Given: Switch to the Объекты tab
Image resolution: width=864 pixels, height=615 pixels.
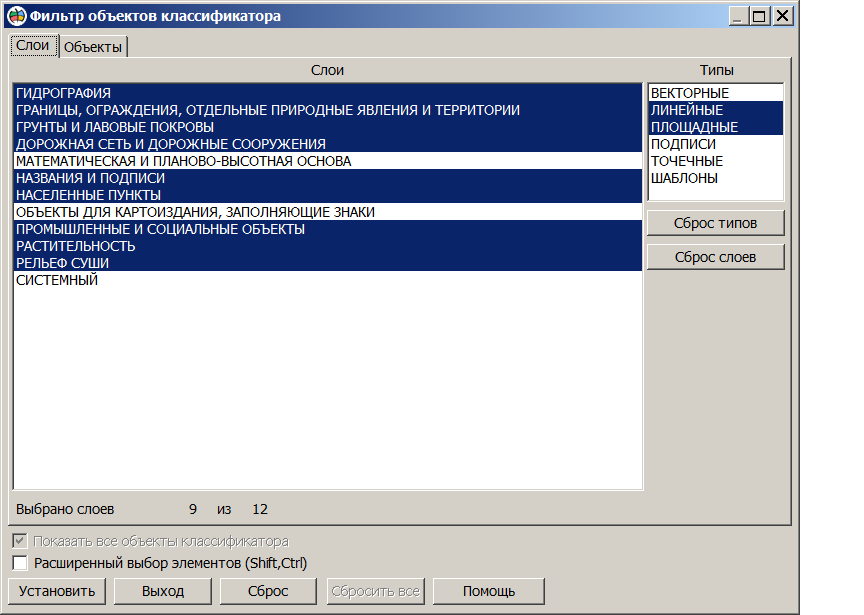Looking at the screenshot, I should [x=93, y=47].
